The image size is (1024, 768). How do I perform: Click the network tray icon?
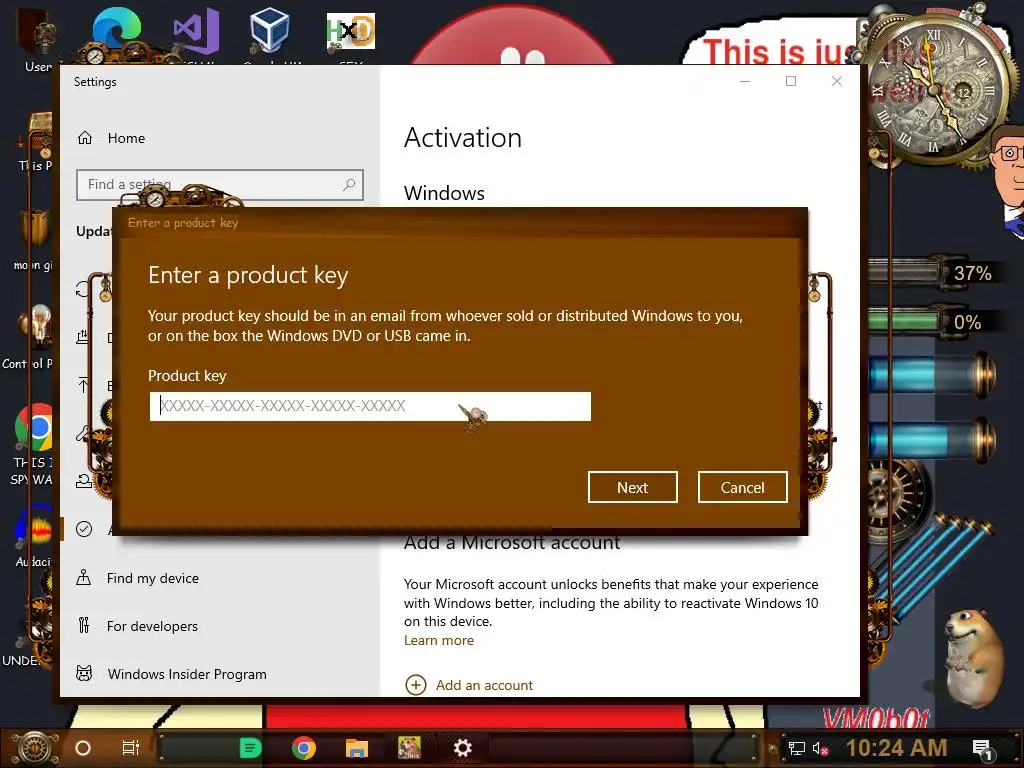click(797, 748)
